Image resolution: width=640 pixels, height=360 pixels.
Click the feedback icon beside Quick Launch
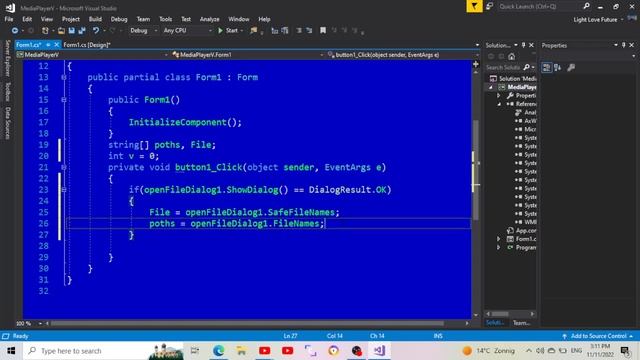pyautogui.click(x=489, y=6)
